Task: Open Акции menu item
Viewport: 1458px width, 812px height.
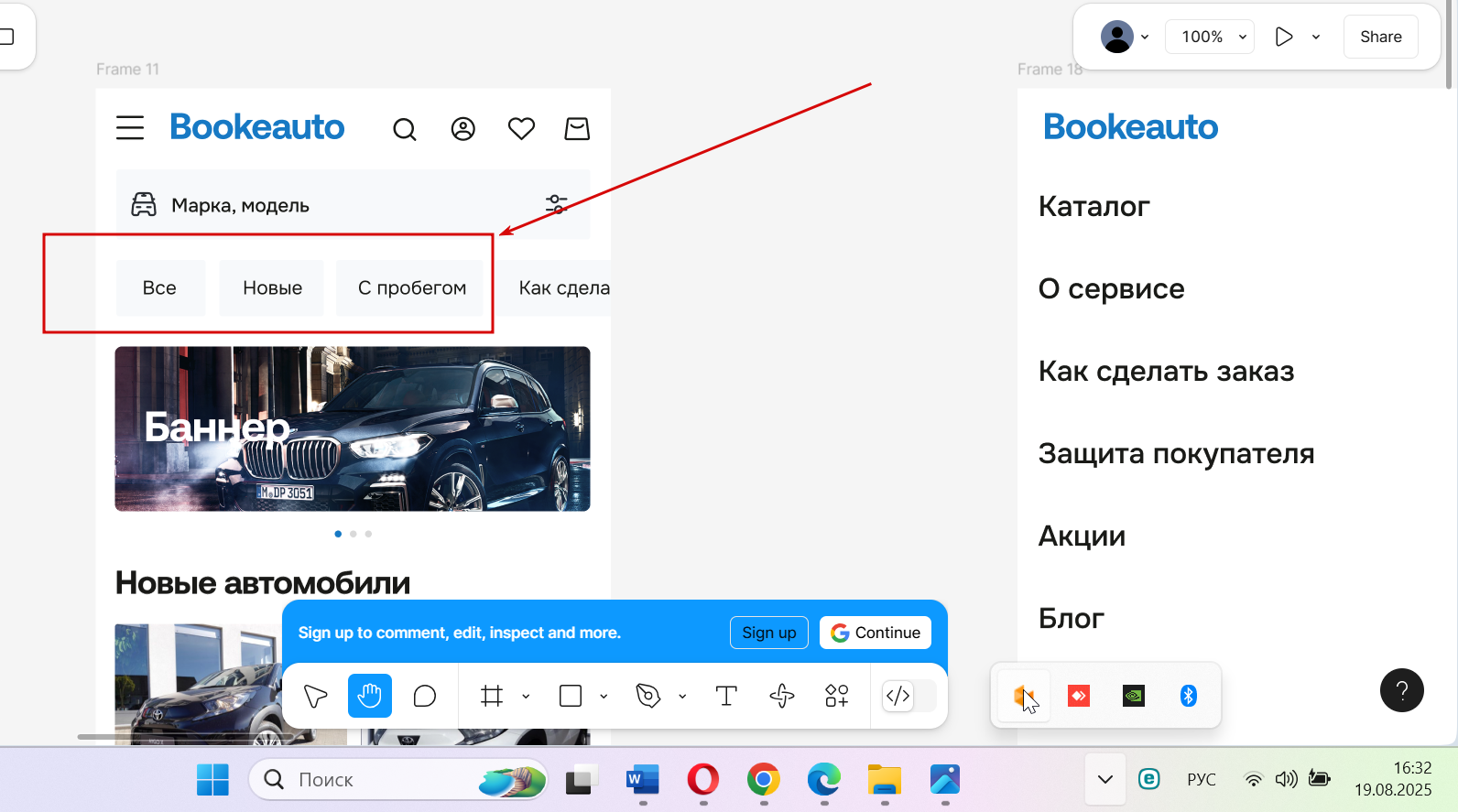Action: (1082, 536)
